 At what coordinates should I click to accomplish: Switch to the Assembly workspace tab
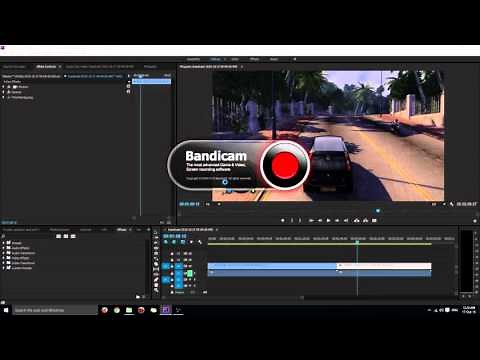(193, 59)
